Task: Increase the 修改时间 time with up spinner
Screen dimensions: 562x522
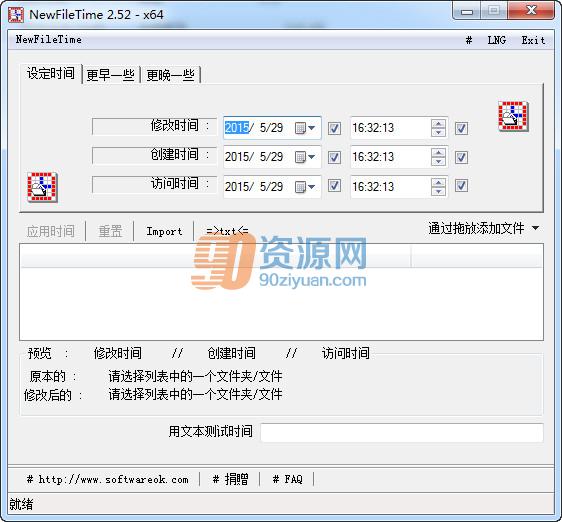Action: [x=438, y=124]
